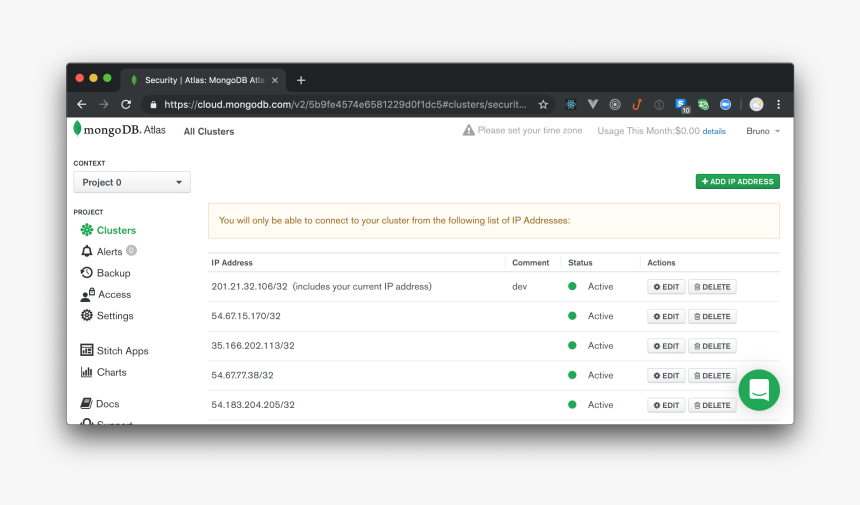Click the IP Address column header
The width and height of the screenshot is (860, 505).
pyautogui.click(x=232, y=263)
